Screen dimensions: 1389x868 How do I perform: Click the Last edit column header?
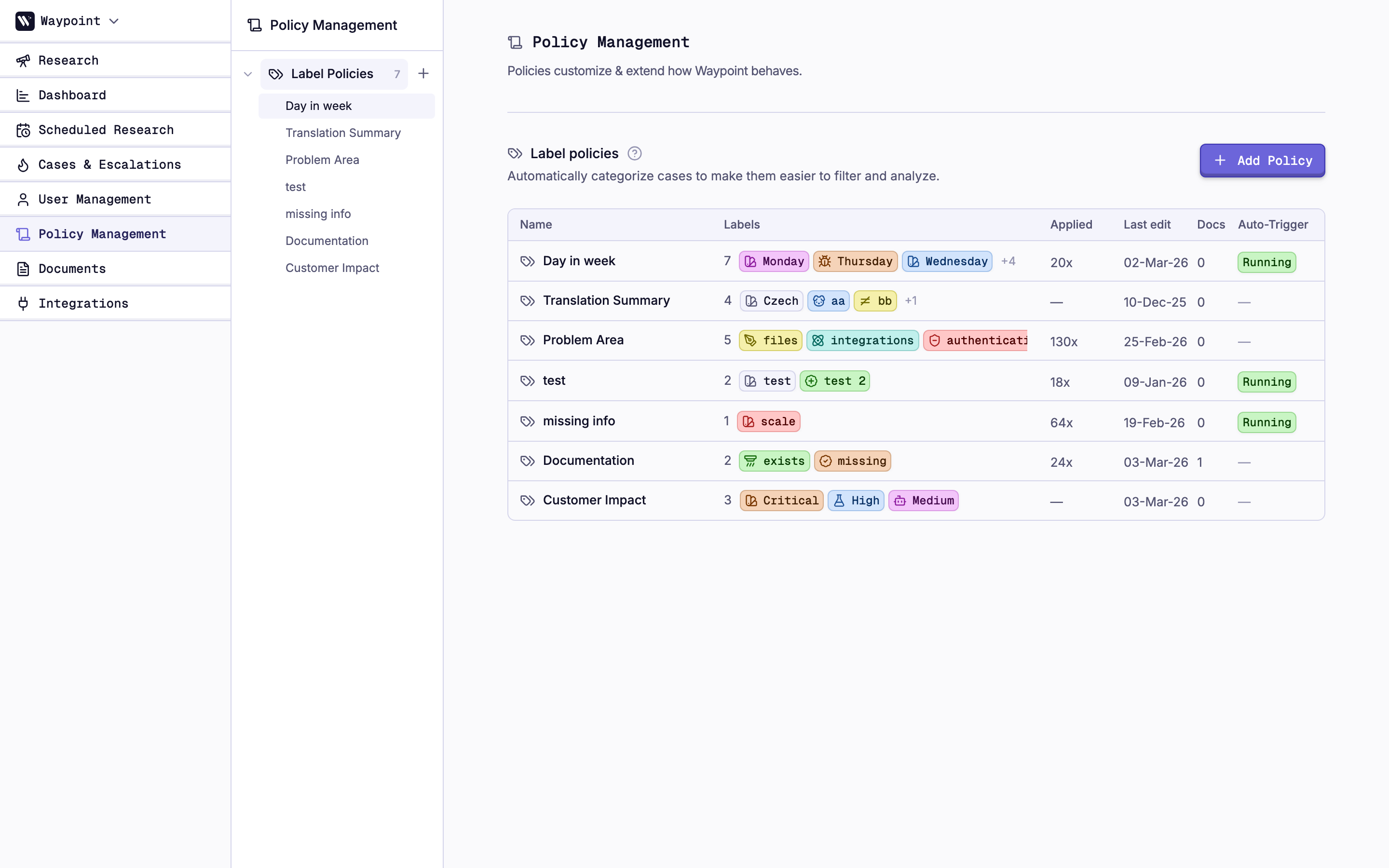pos(1147,224)
